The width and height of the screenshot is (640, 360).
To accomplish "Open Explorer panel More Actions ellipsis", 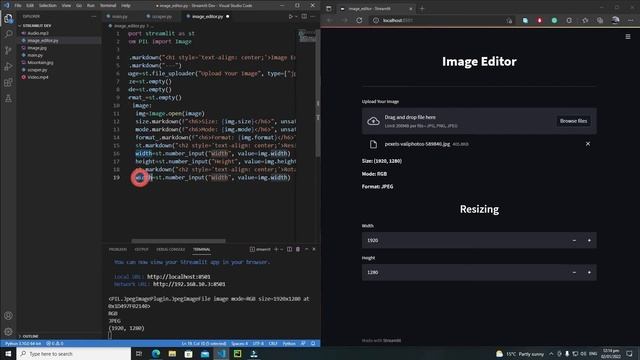I will click(x=93, y=16).
